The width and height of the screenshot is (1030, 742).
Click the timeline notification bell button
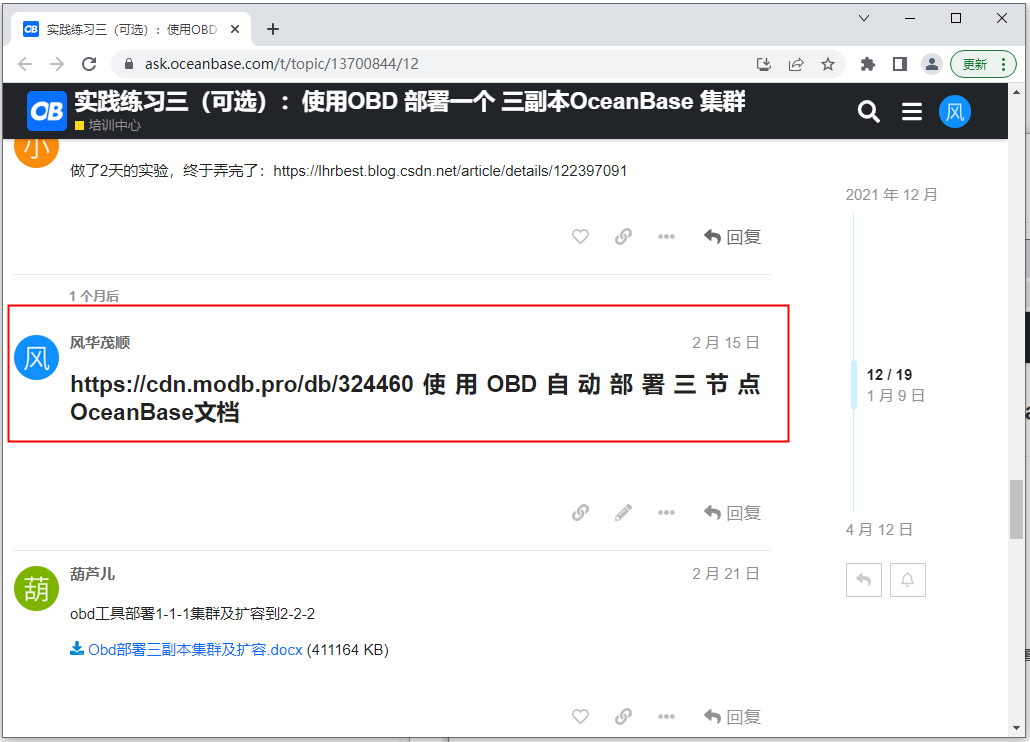908,580
